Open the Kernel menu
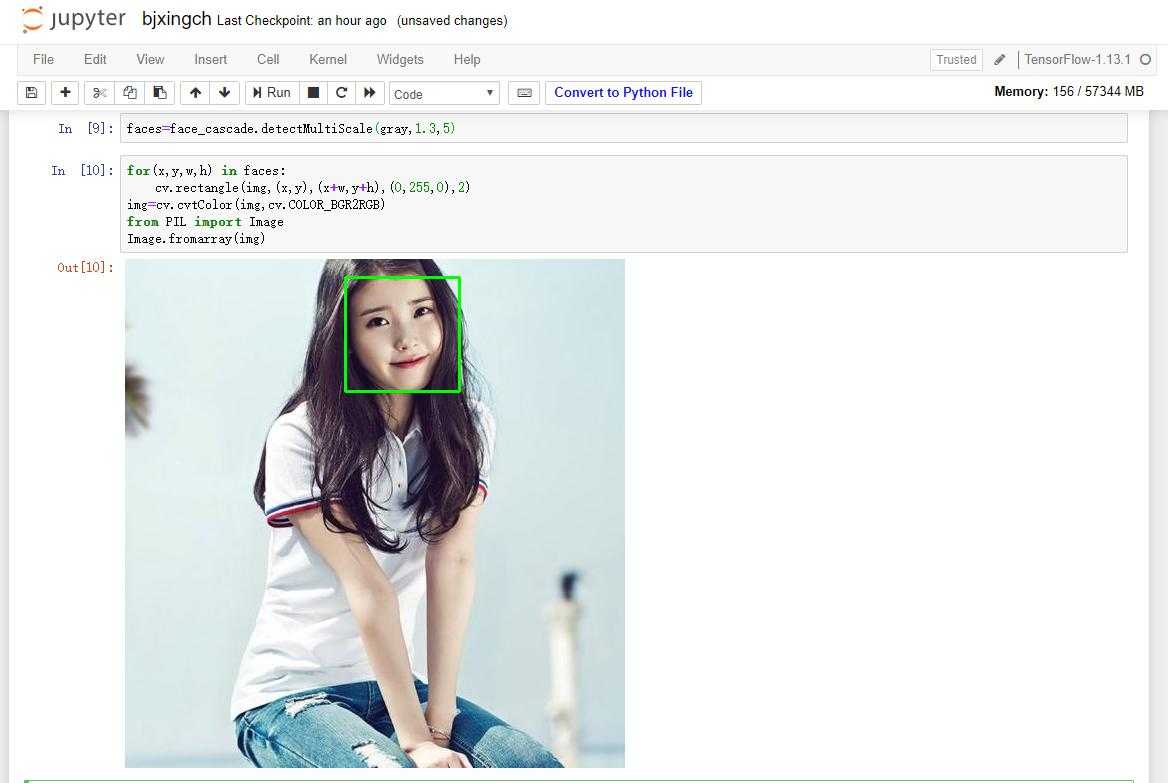1168x783 pixels. [x=328, y=59]
